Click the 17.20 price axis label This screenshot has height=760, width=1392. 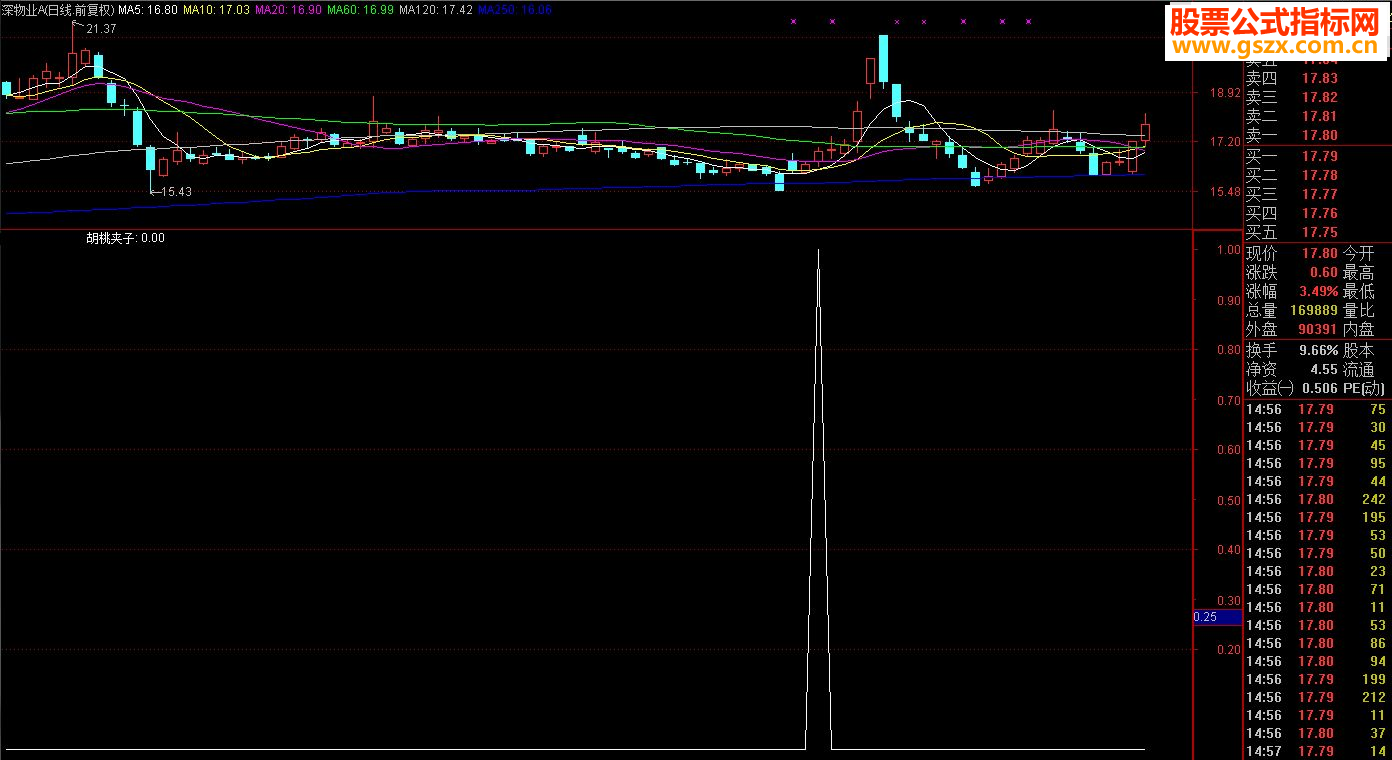pos(1225,142)
